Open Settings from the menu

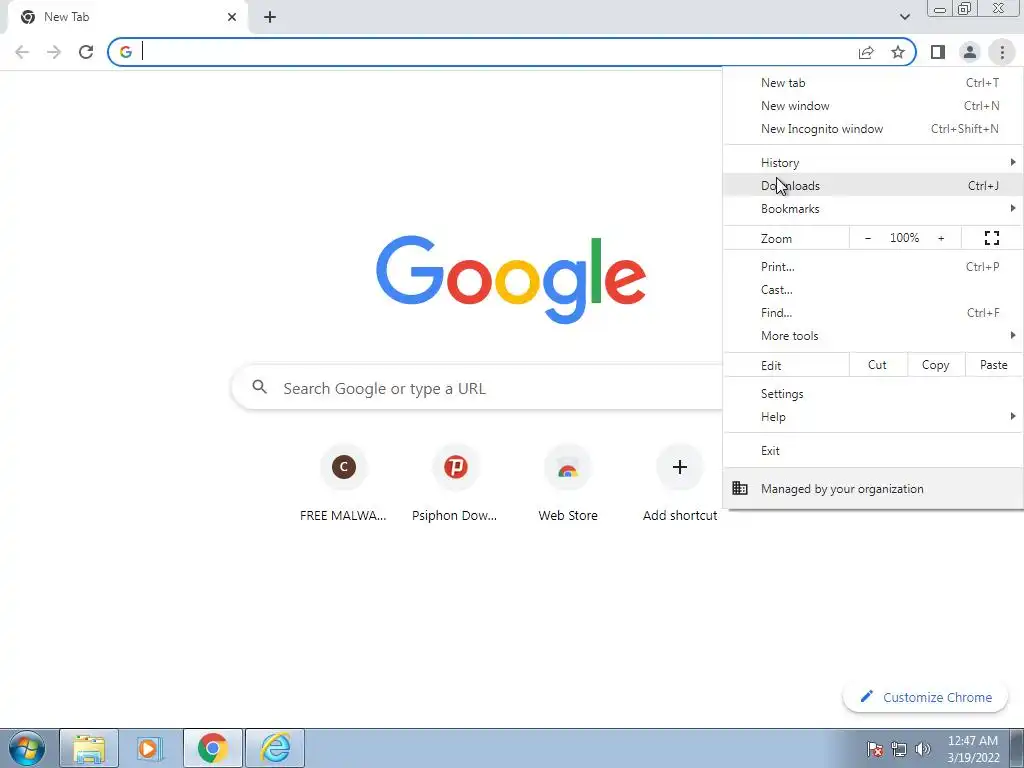point(873,394)
